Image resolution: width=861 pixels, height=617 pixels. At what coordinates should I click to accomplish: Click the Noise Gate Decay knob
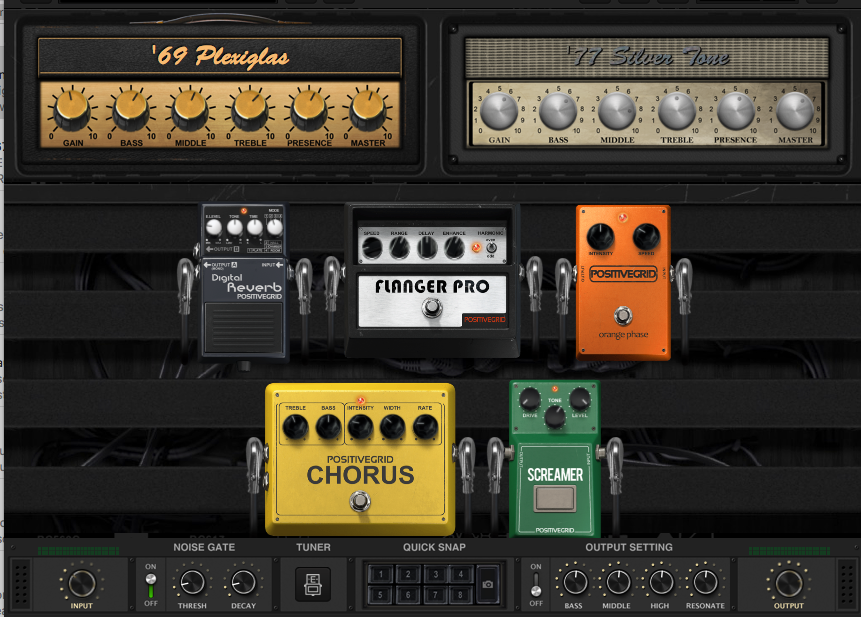click(x=243, y=582)
